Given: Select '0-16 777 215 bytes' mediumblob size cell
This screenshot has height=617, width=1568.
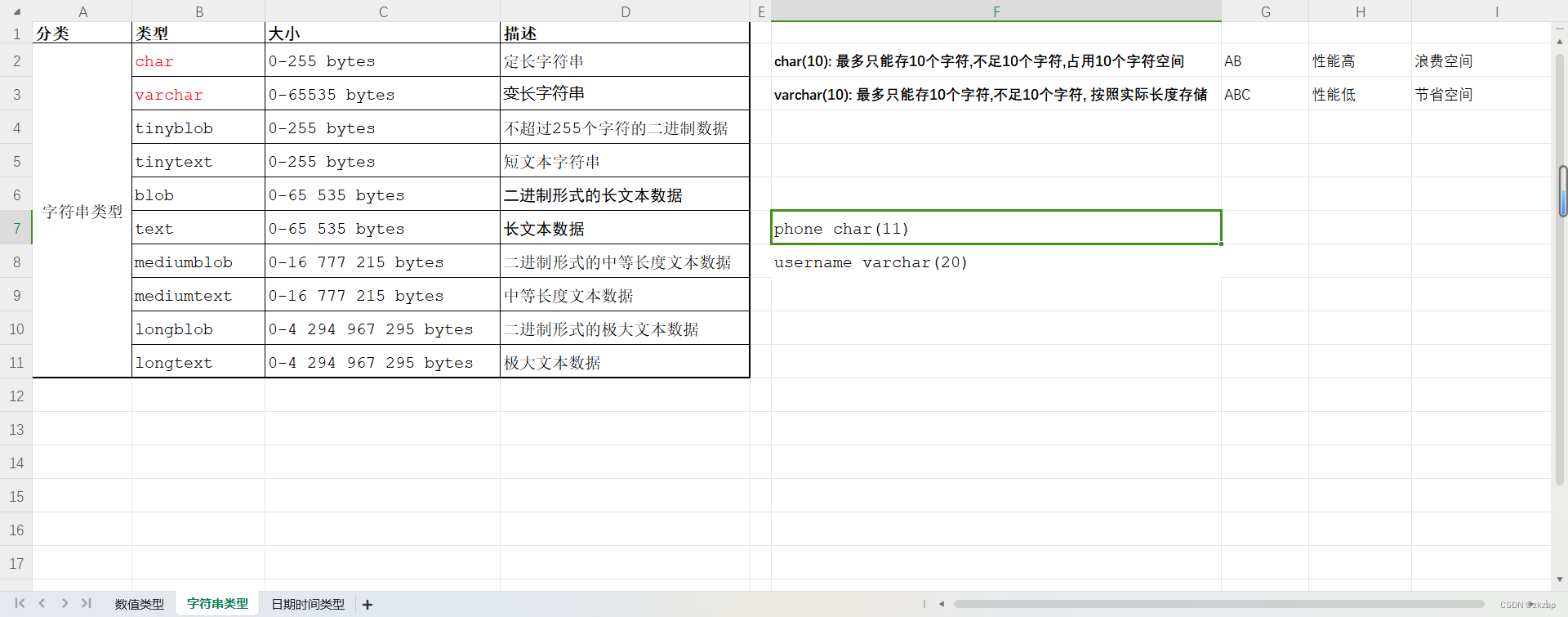Looking at the screenshot, I should tap(383, 262).
